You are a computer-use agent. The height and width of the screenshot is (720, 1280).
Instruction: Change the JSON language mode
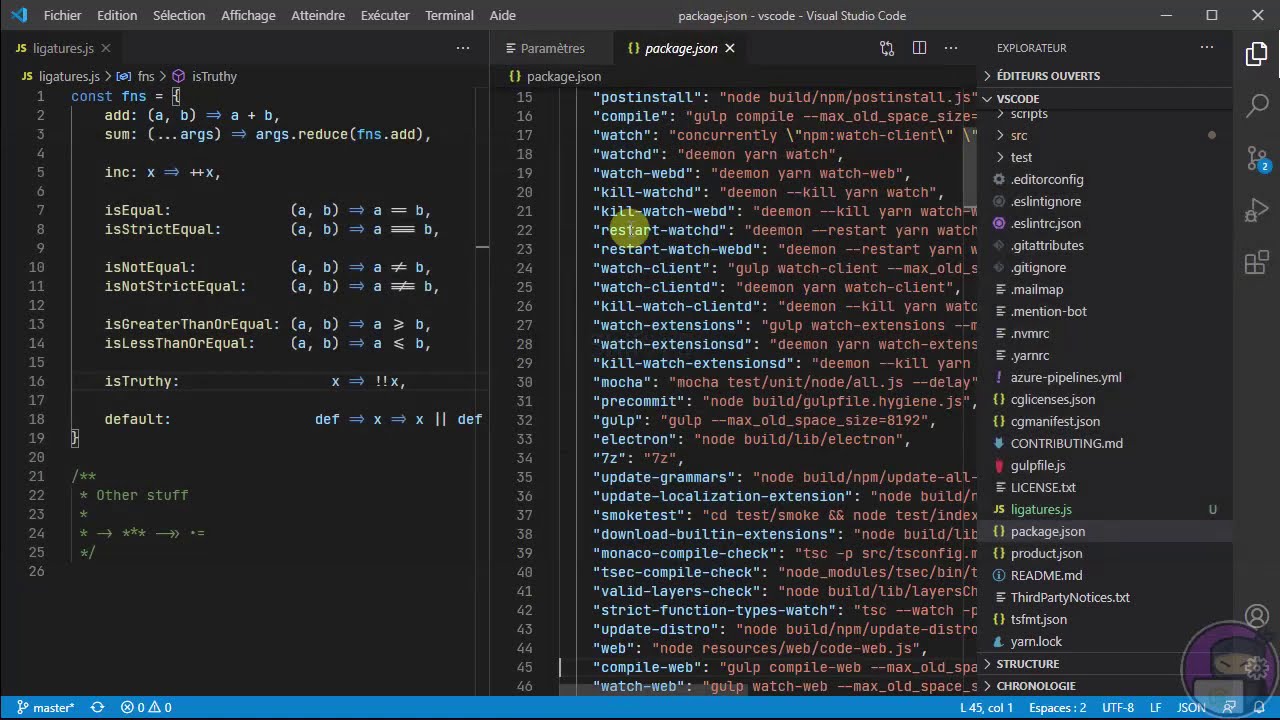(1191, 707)
